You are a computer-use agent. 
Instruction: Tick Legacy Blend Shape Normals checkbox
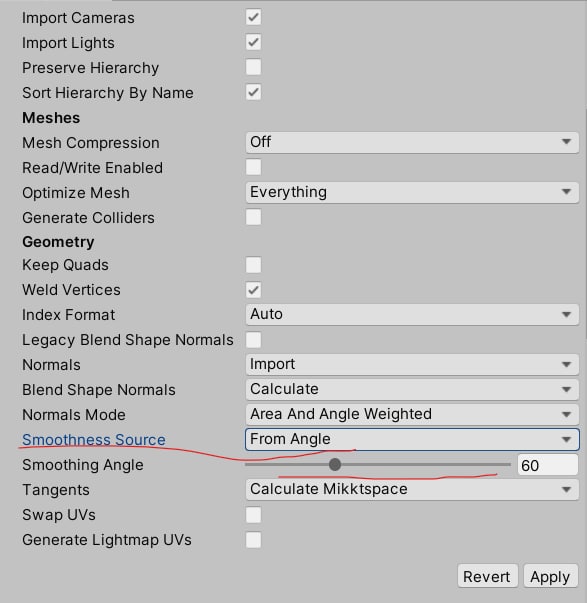253,340
